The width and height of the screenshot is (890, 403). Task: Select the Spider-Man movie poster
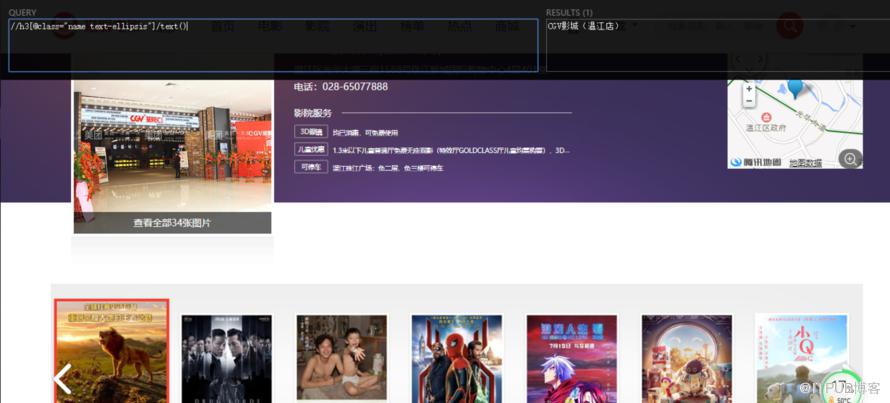coord(457,359)
